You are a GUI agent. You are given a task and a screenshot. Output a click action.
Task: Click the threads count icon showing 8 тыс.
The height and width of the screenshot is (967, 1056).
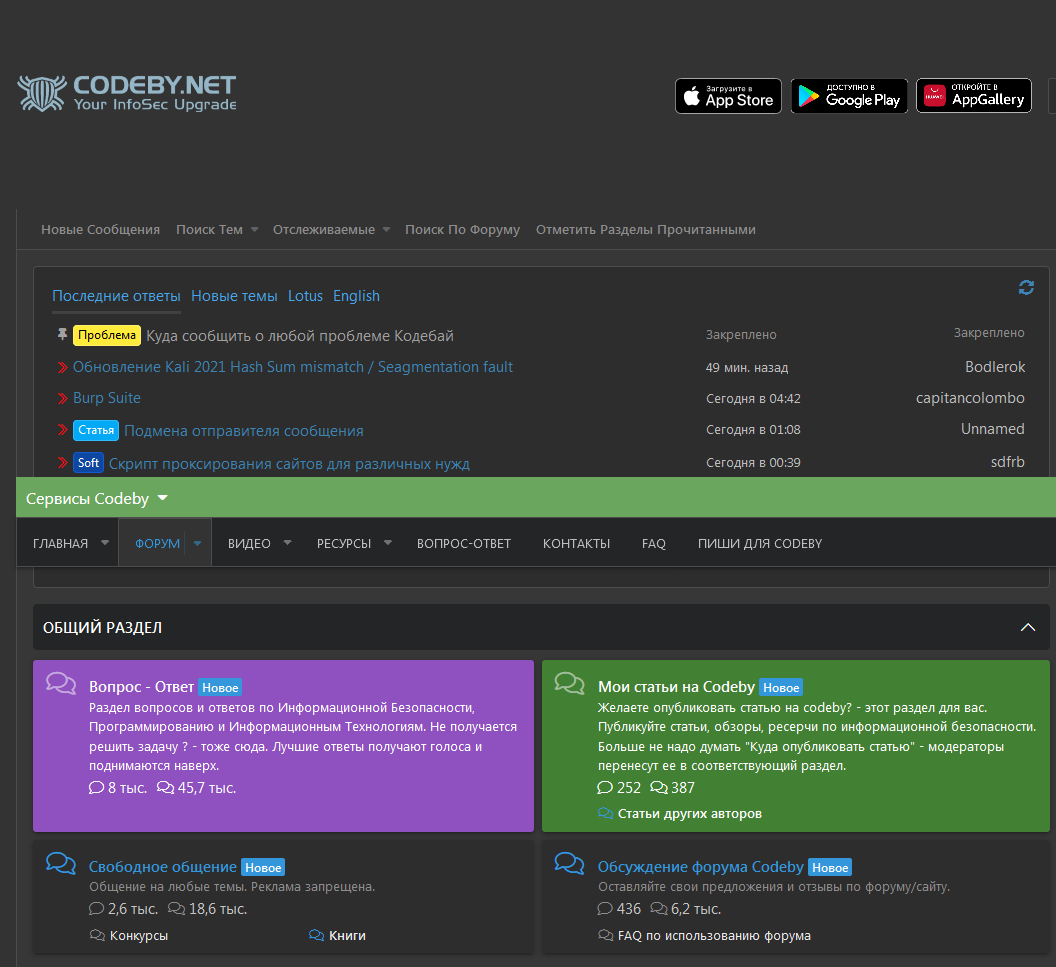point(96,787)
